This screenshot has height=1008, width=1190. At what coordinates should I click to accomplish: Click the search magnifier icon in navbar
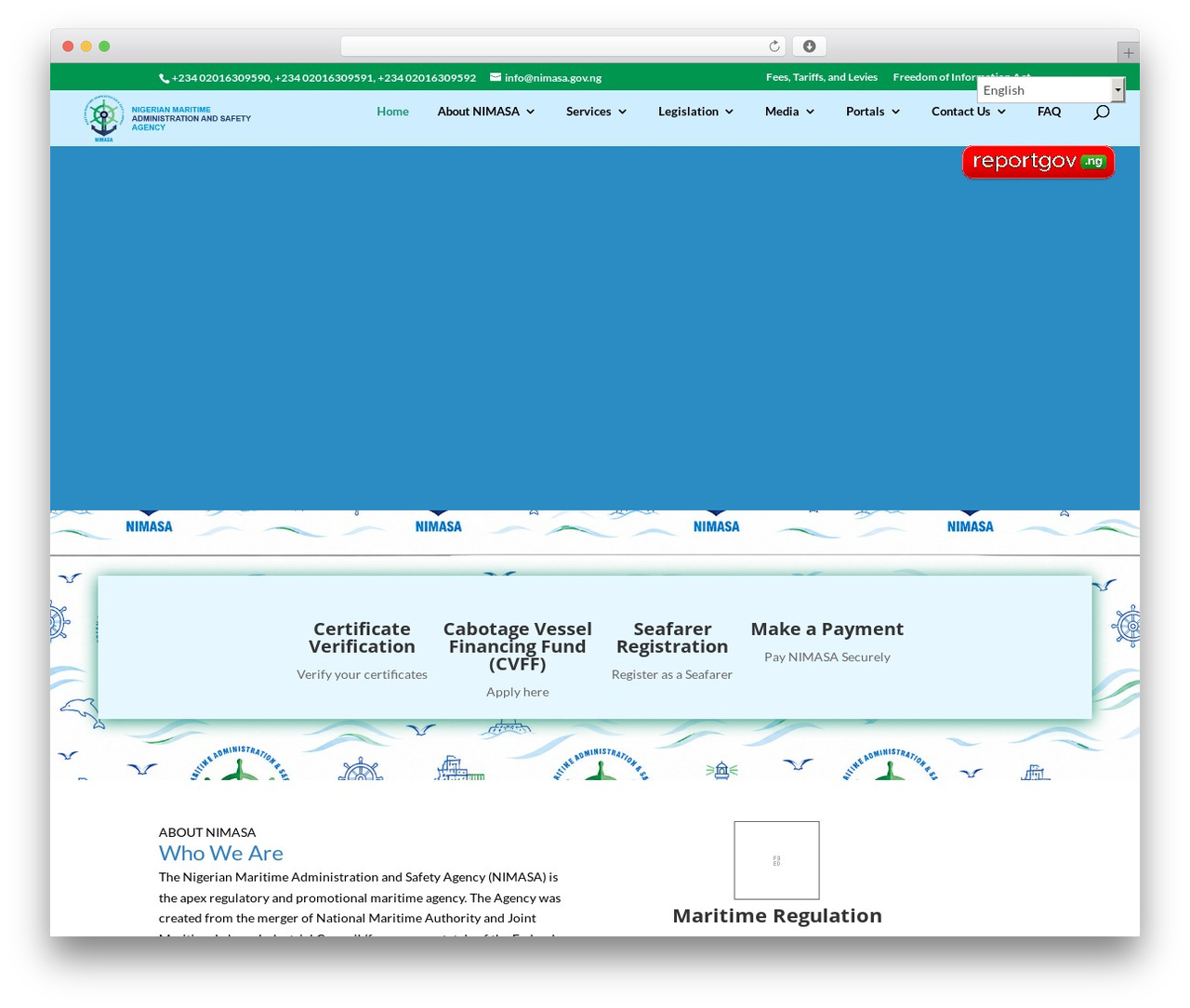[x=1102, y=112]
